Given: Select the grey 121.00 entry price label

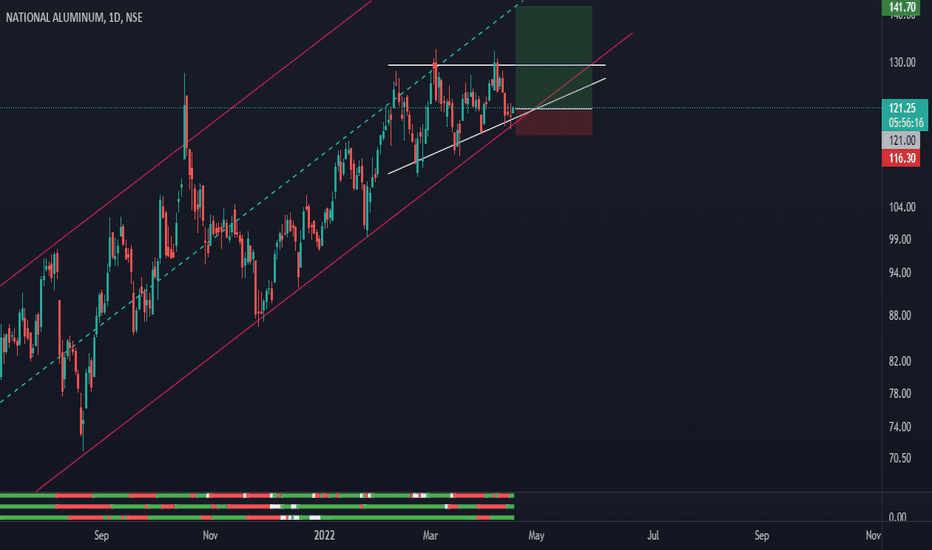Looking at the screenshot, I should [x=901, y=141].
